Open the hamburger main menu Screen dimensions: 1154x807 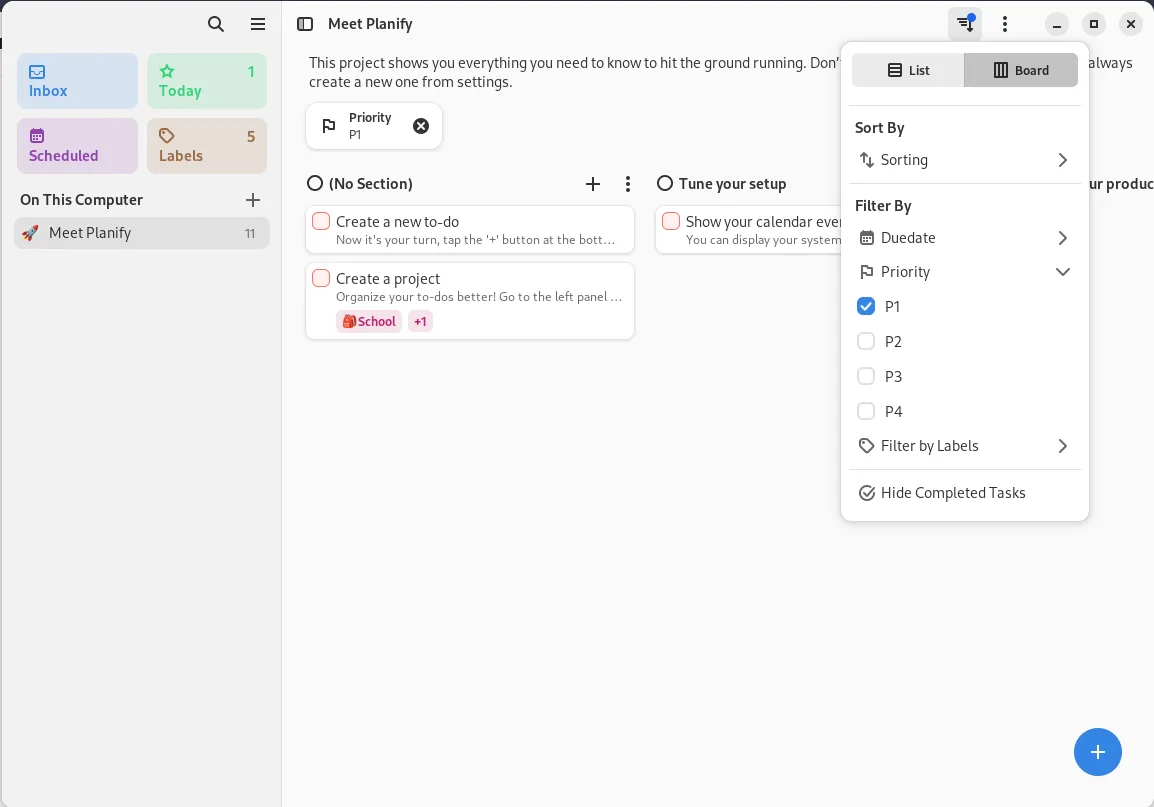258,24
